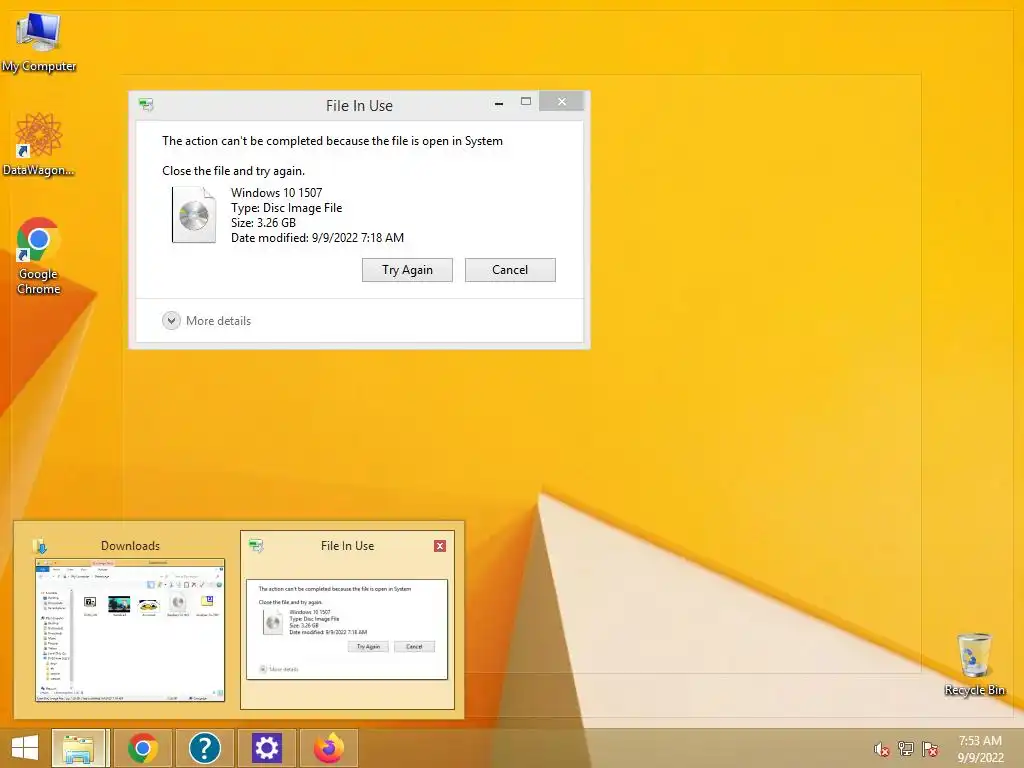The height and width of the screenshot is (768, 1024).
Task: Click the Try Again button in dialog
Action: 407,270
